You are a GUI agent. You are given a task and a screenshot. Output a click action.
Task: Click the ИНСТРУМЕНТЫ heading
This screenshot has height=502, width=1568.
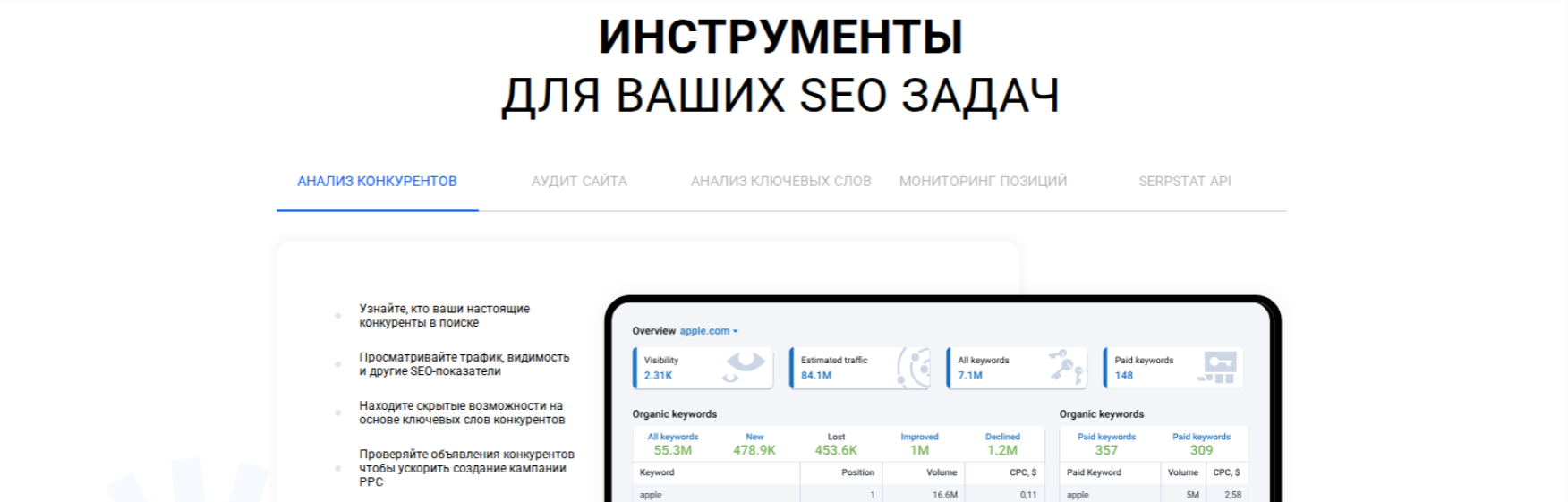pyautogui.click(x=780, y=36)
